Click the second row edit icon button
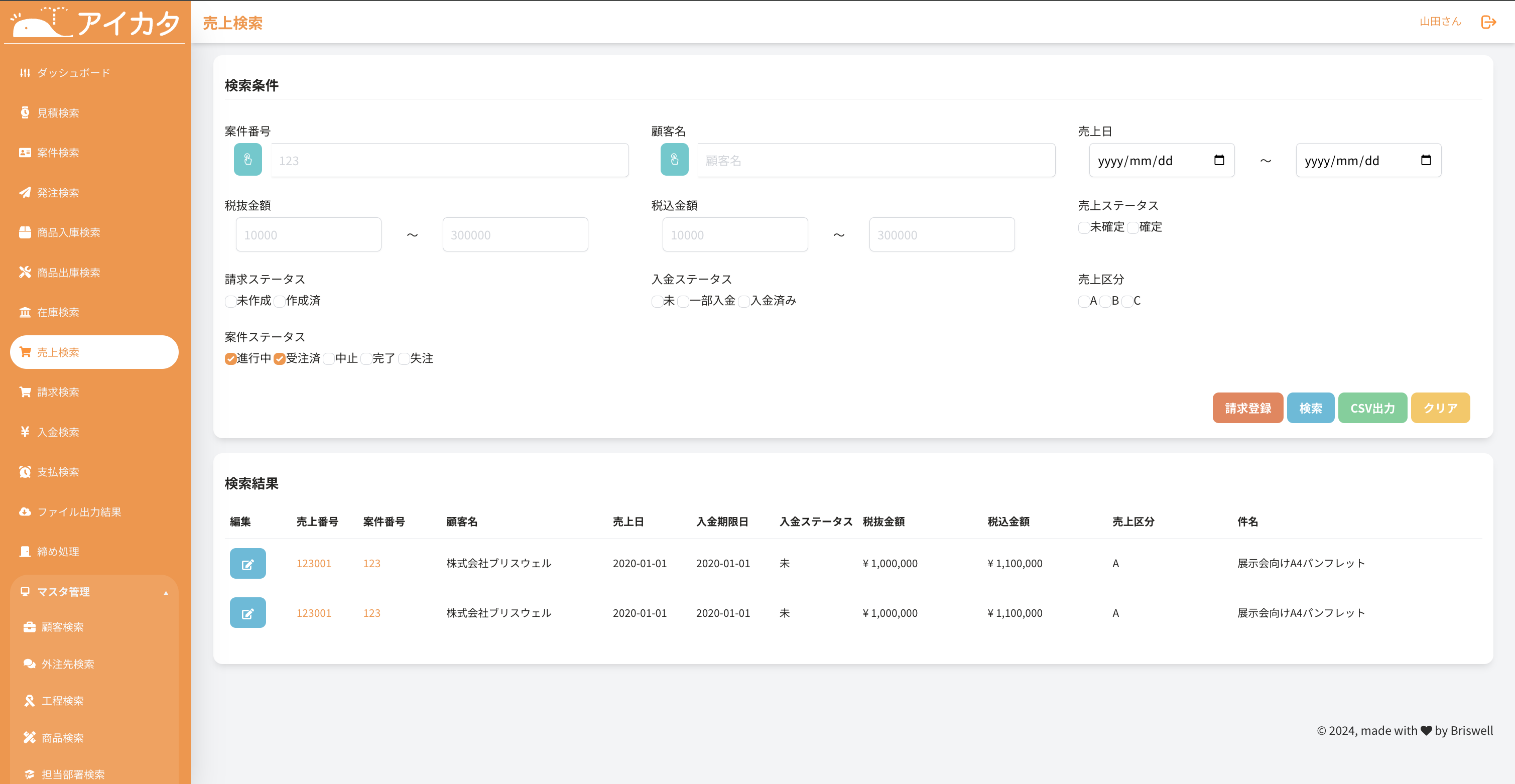The image size is (1515, 784). tap(247, 613)
